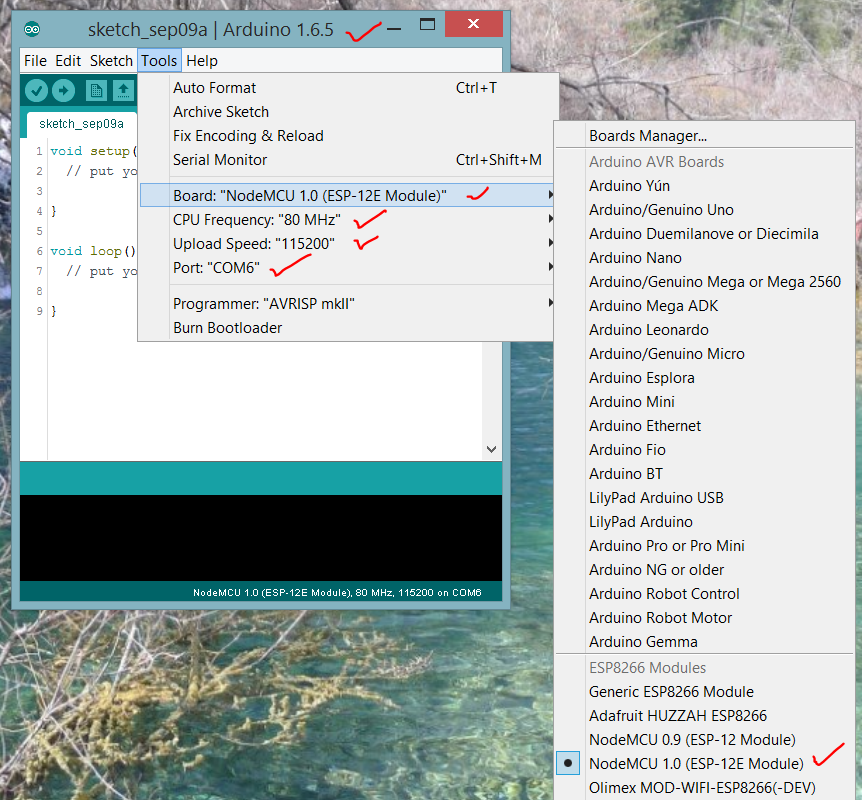Open Boards Manager... entry

704,136
